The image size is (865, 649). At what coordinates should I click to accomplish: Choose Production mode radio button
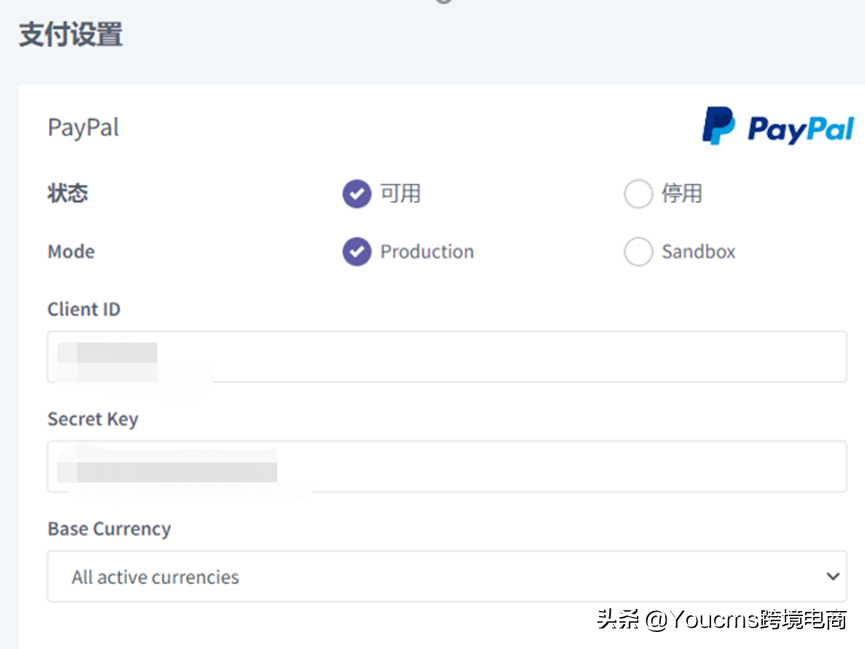(357, 252)
